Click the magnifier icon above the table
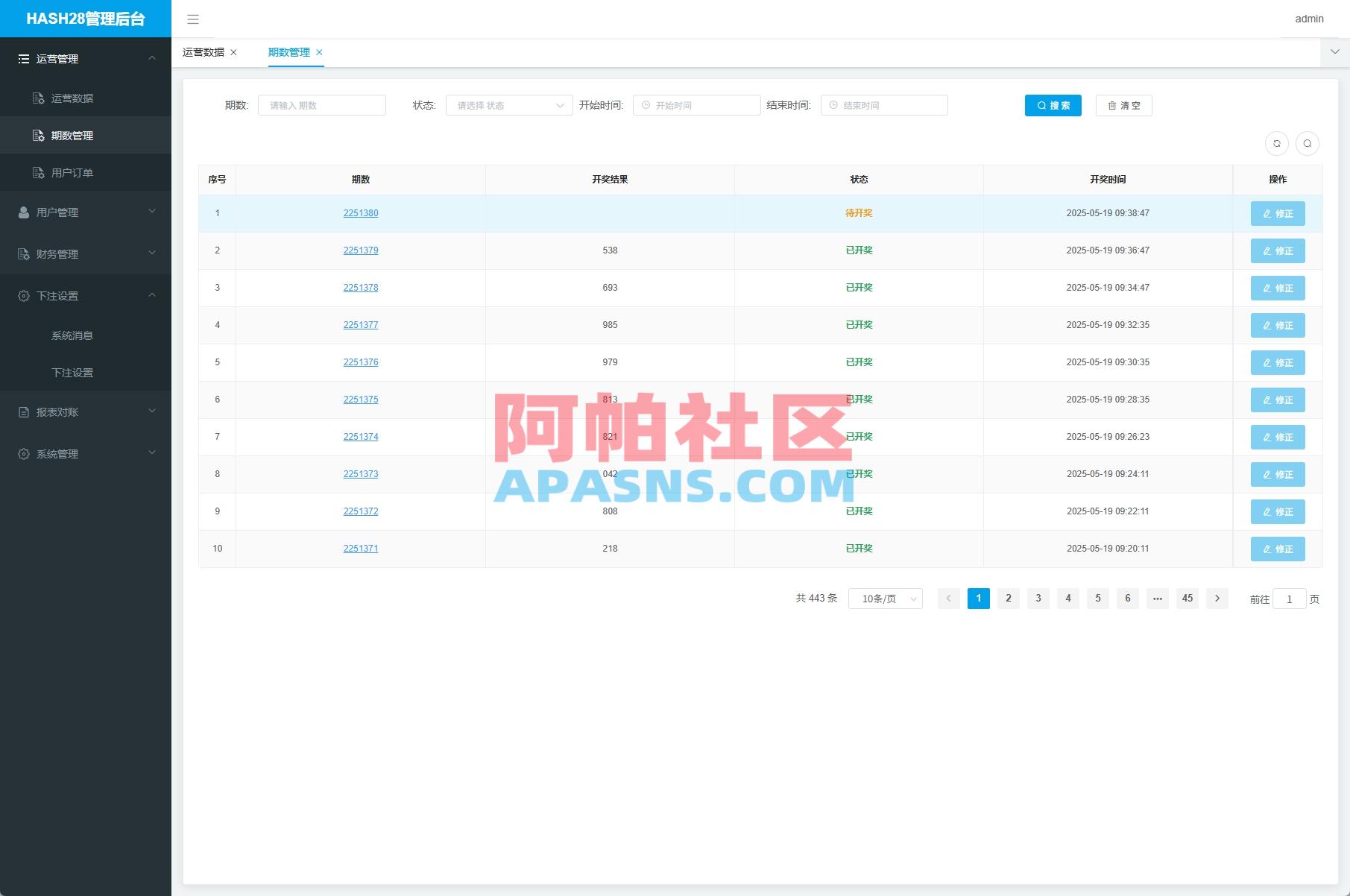 coord(1308,143)
